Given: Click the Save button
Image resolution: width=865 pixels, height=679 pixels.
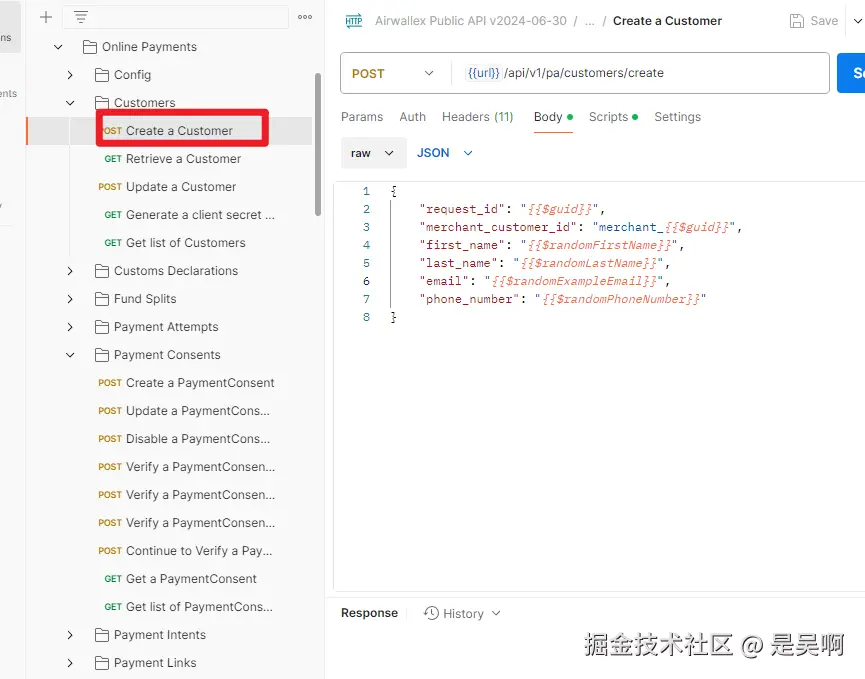Looking at the screenshot, I should pyautogui.click(x=814, y=21).
